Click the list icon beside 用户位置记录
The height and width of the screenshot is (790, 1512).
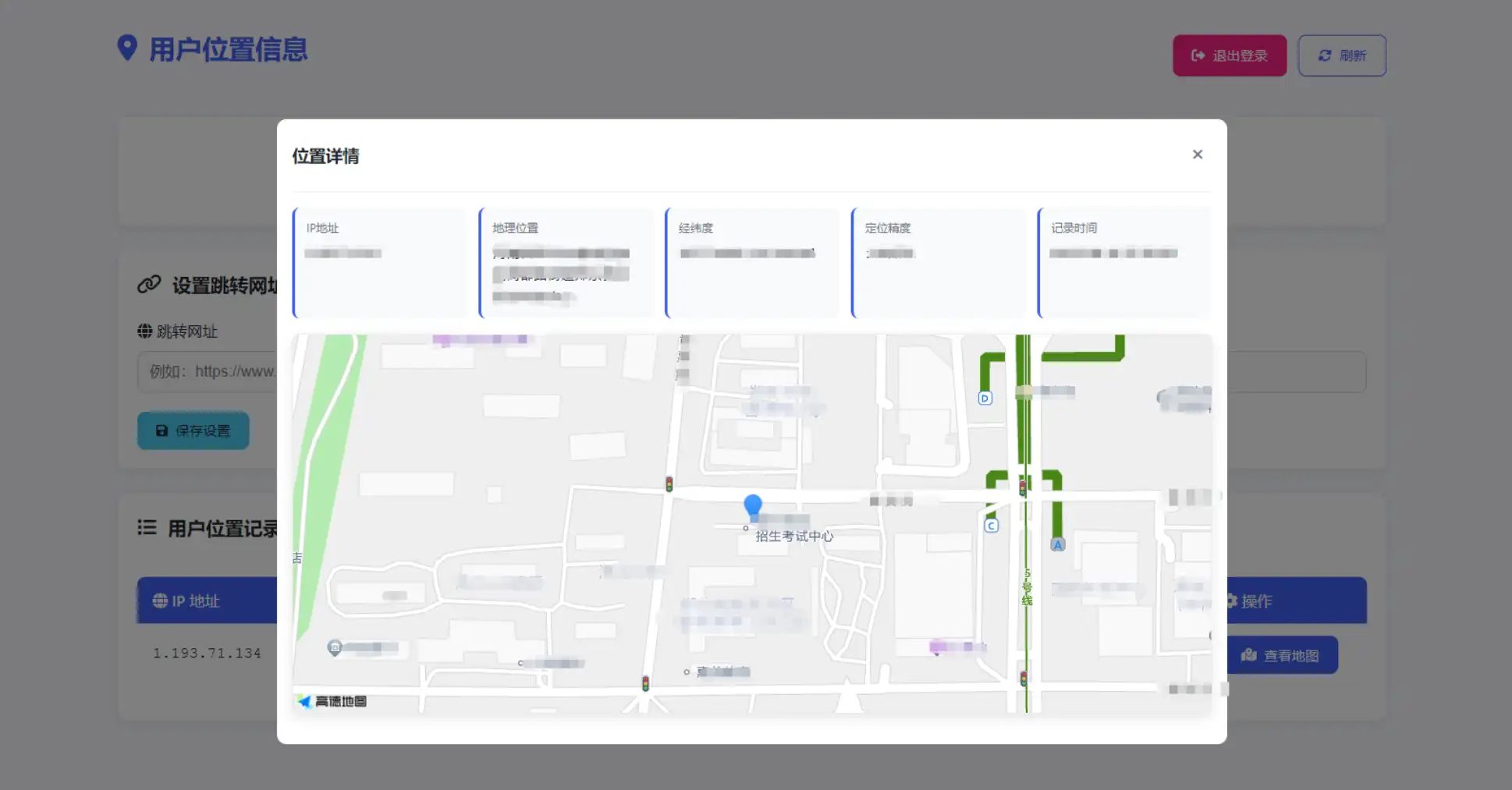click(147, 528)
